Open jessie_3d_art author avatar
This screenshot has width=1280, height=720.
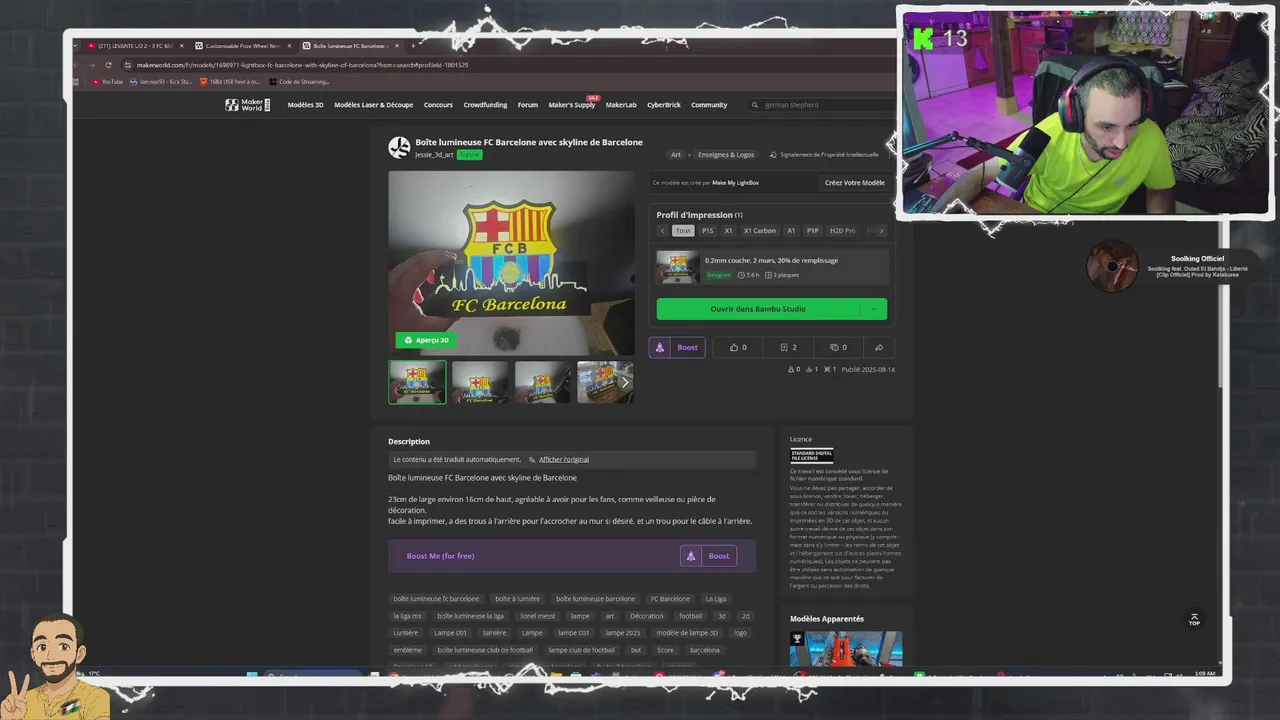399,148
